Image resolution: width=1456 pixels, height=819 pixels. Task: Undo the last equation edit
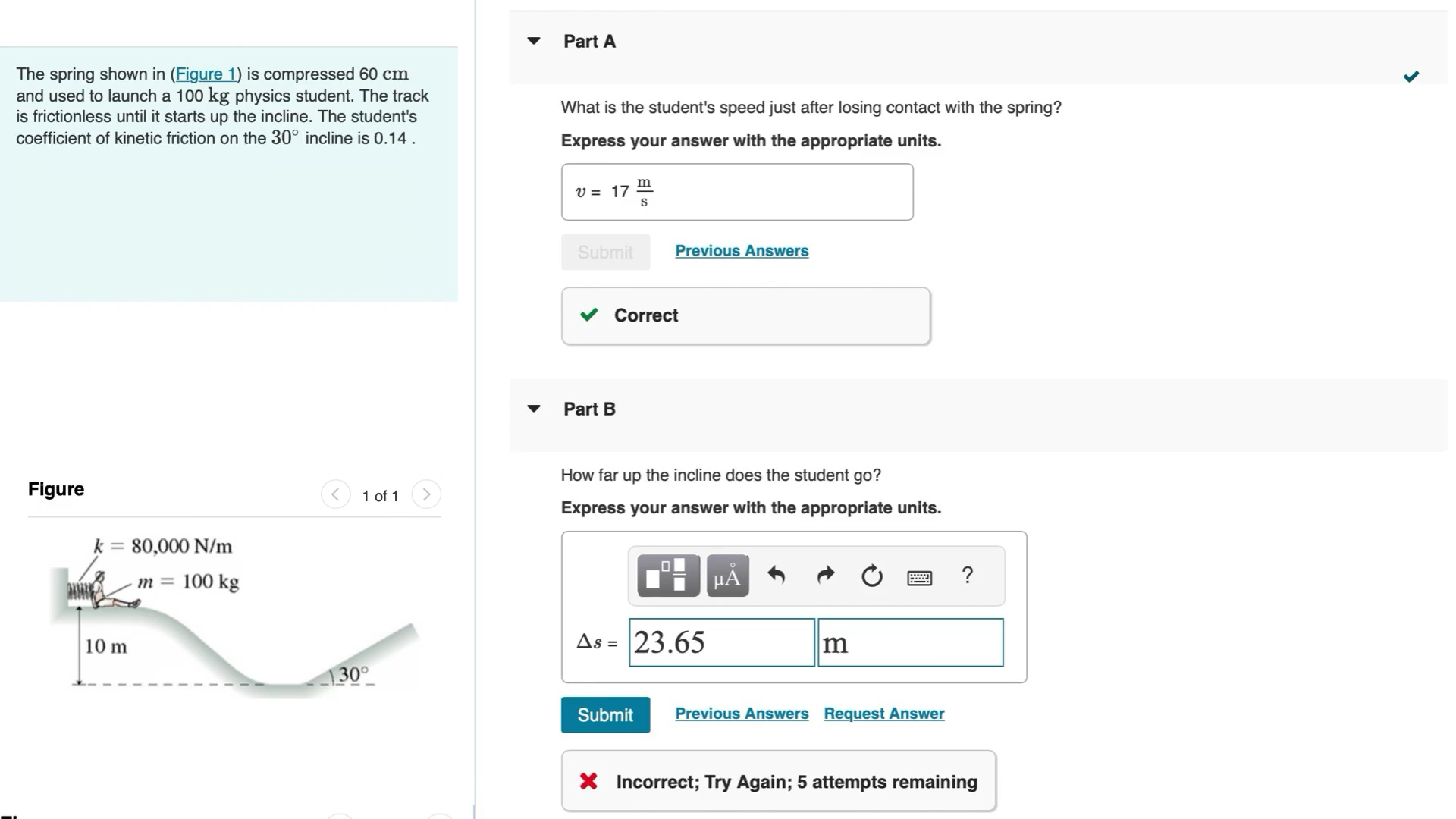[x=776, y=575]
